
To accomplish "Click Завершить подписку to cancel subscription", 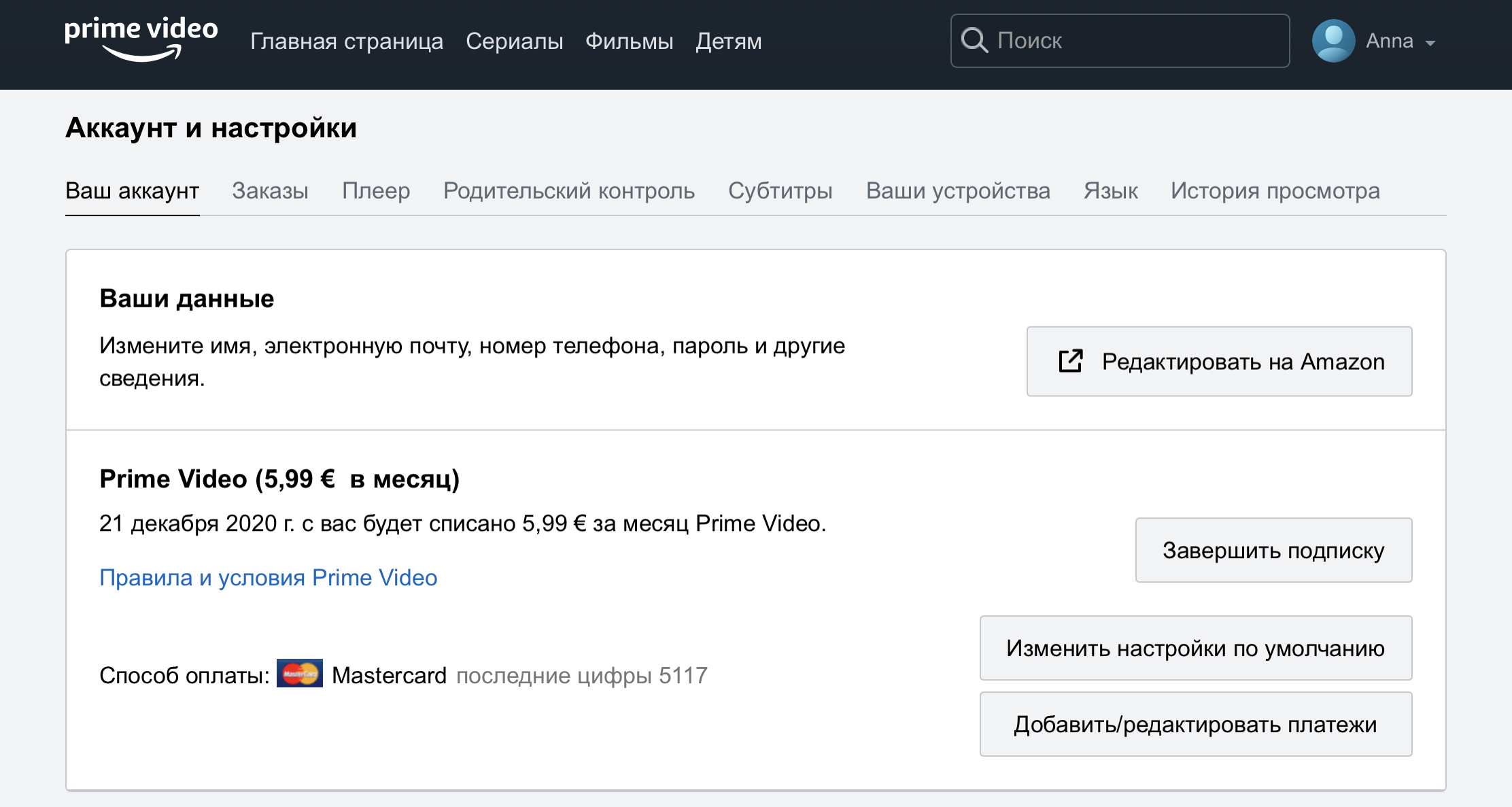I will 1273,550.
